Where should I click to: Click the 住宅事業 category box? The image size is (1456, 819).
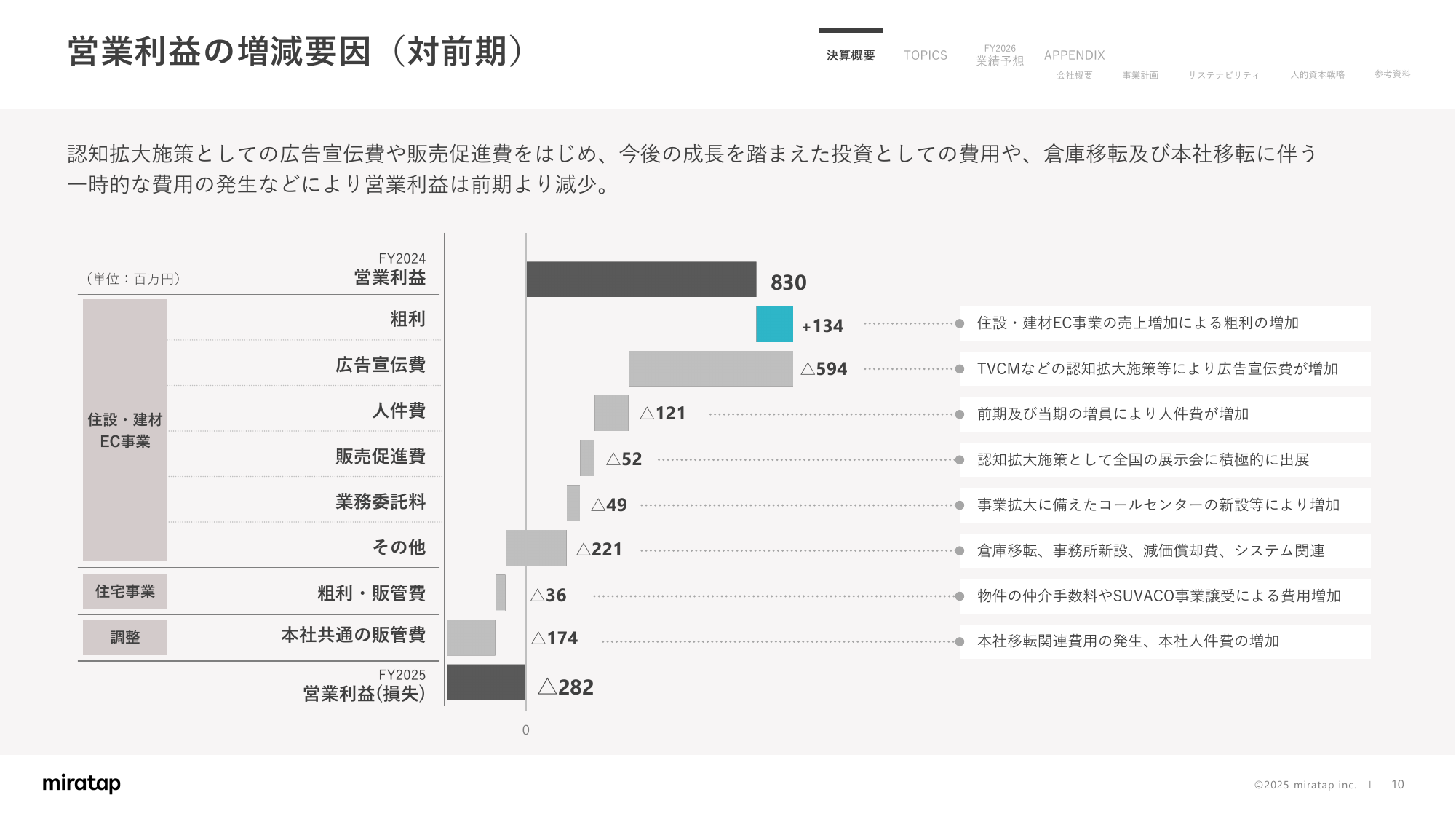[x=124, y=592]
